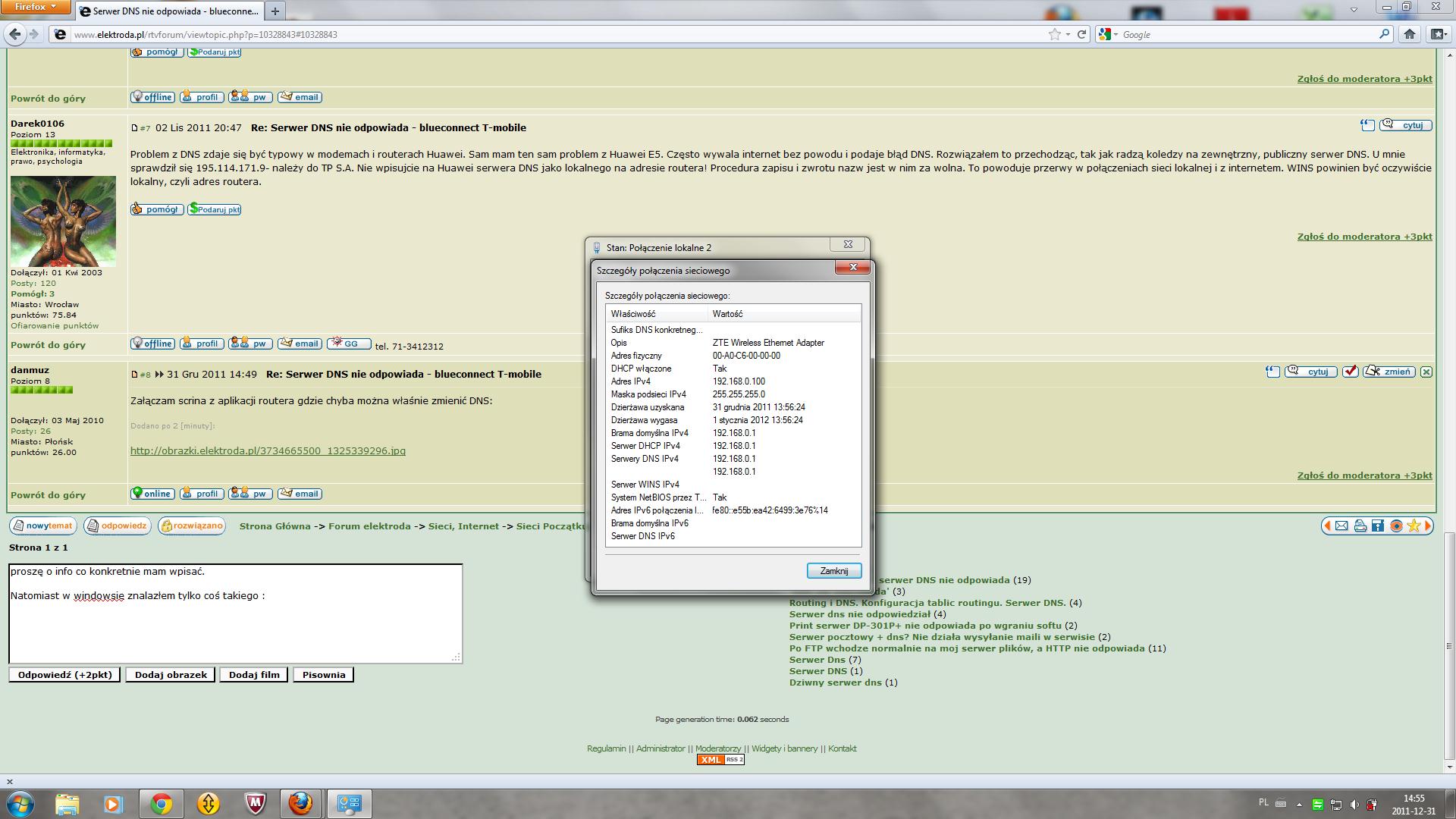Give points to Darek0106 via Podaruj pkt
This screenshot has width=1456, height=819.
coord(215,209)
